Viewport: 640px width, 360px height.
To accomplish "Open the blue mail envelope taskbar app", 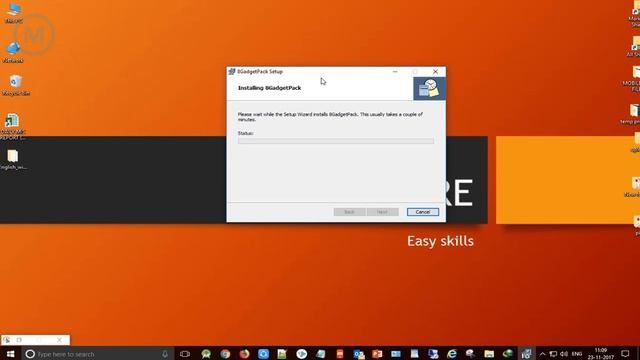I will [x=396, y=354].
